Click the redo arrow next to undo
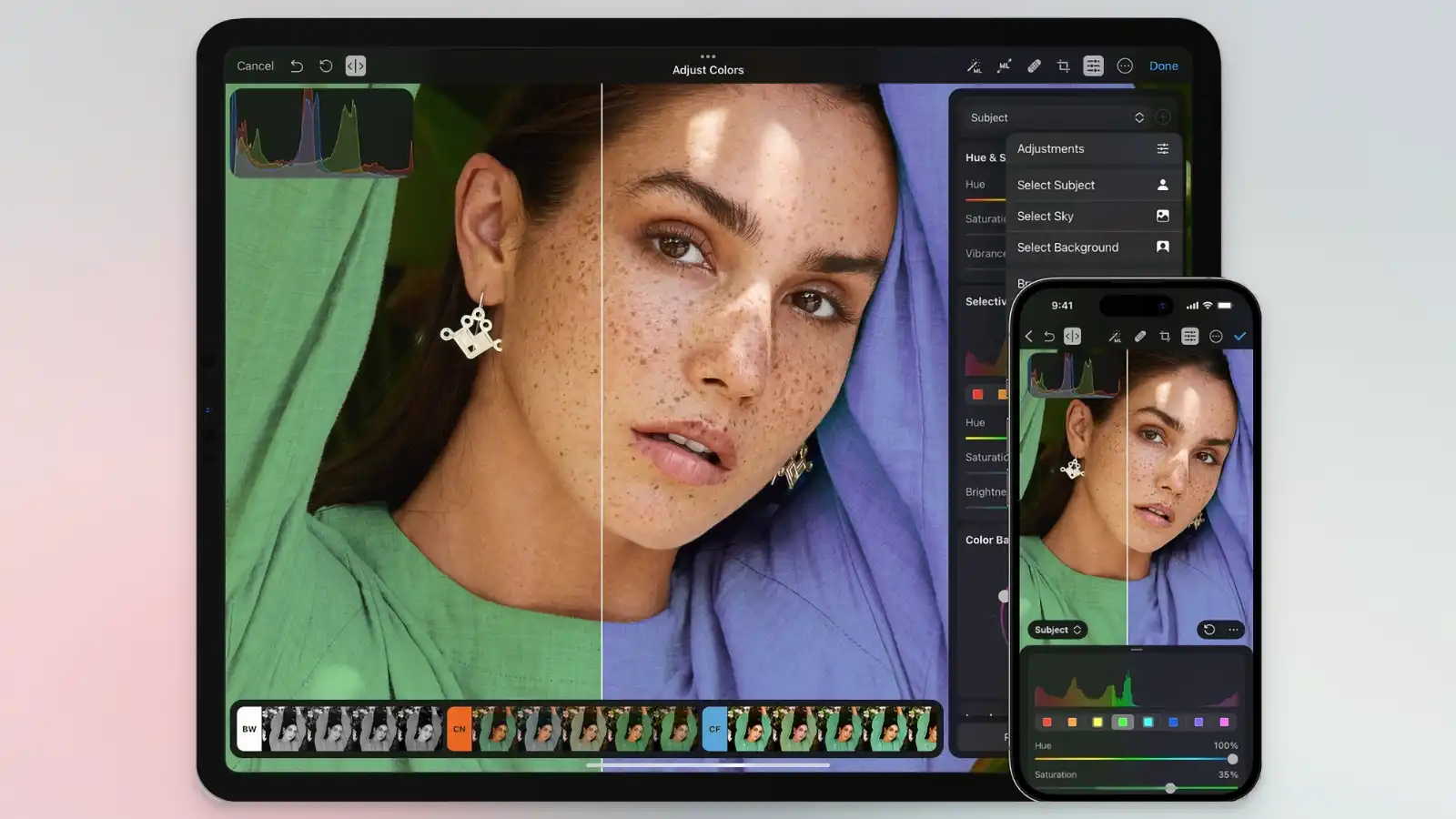The height and width of the screenshot is (819, 1456). coord(326,66)
